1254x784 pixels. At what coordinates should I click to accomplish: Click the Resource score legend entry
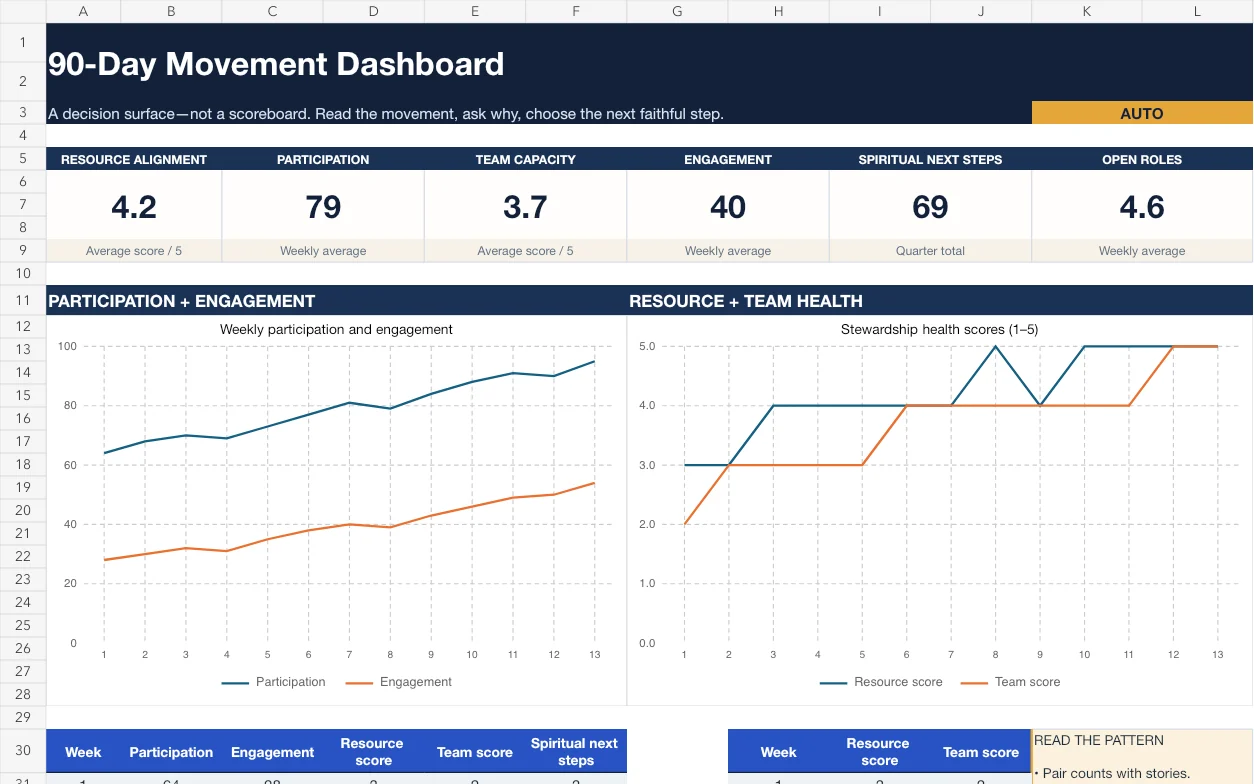coord(881,682)
